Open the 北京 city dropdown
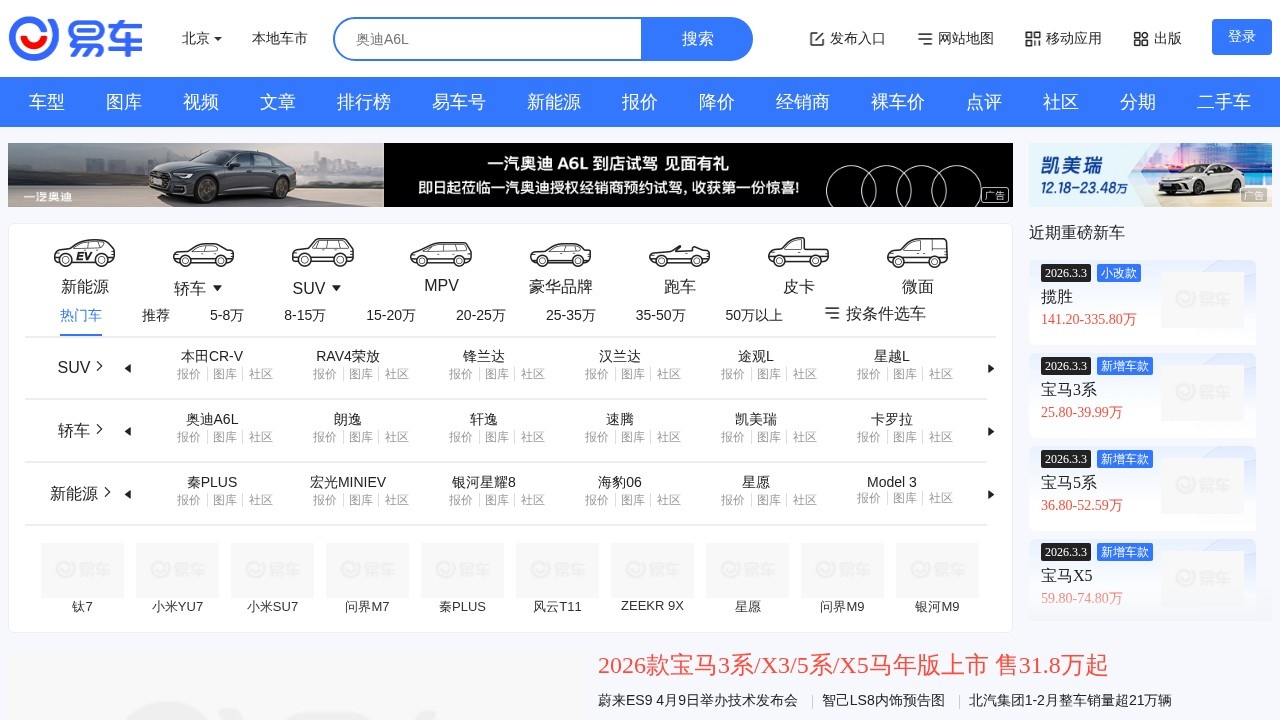Viewport: 1280px width, 720px height. (200, 38)
